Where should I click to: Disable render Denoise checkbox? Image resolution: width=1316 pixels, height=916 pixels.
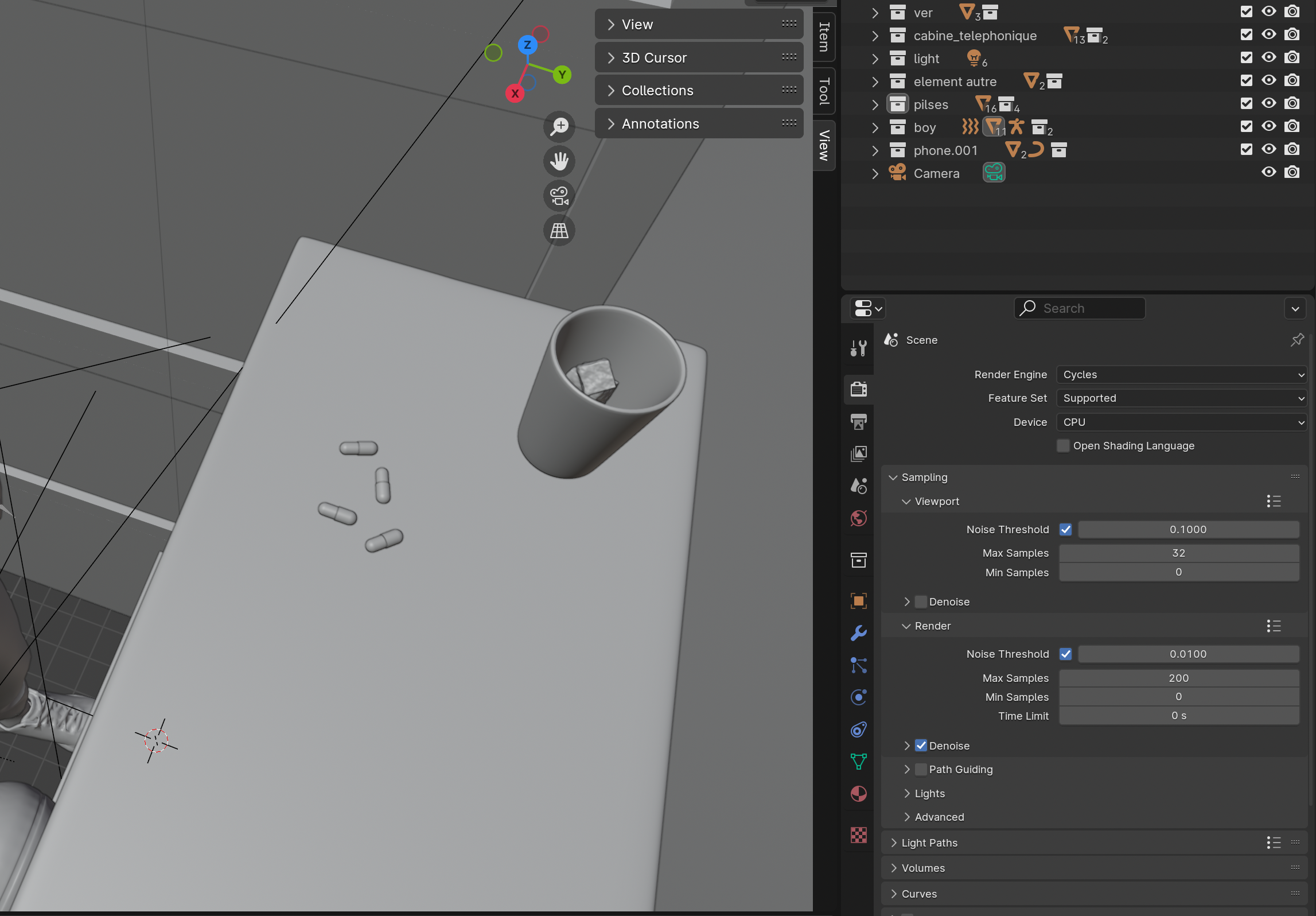point(921,746)
